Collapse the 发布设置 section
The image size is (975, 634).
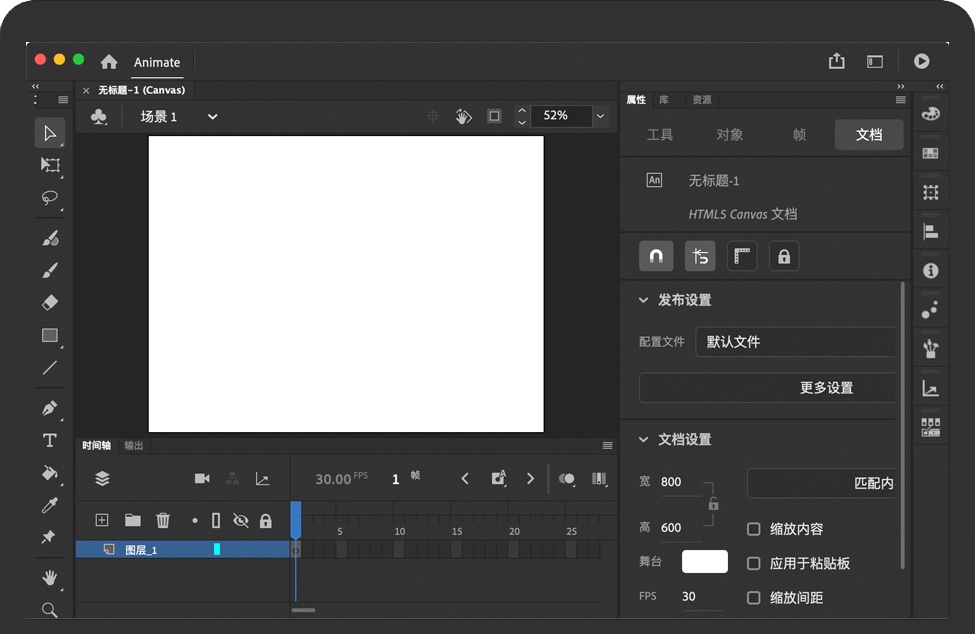(643, 300)
